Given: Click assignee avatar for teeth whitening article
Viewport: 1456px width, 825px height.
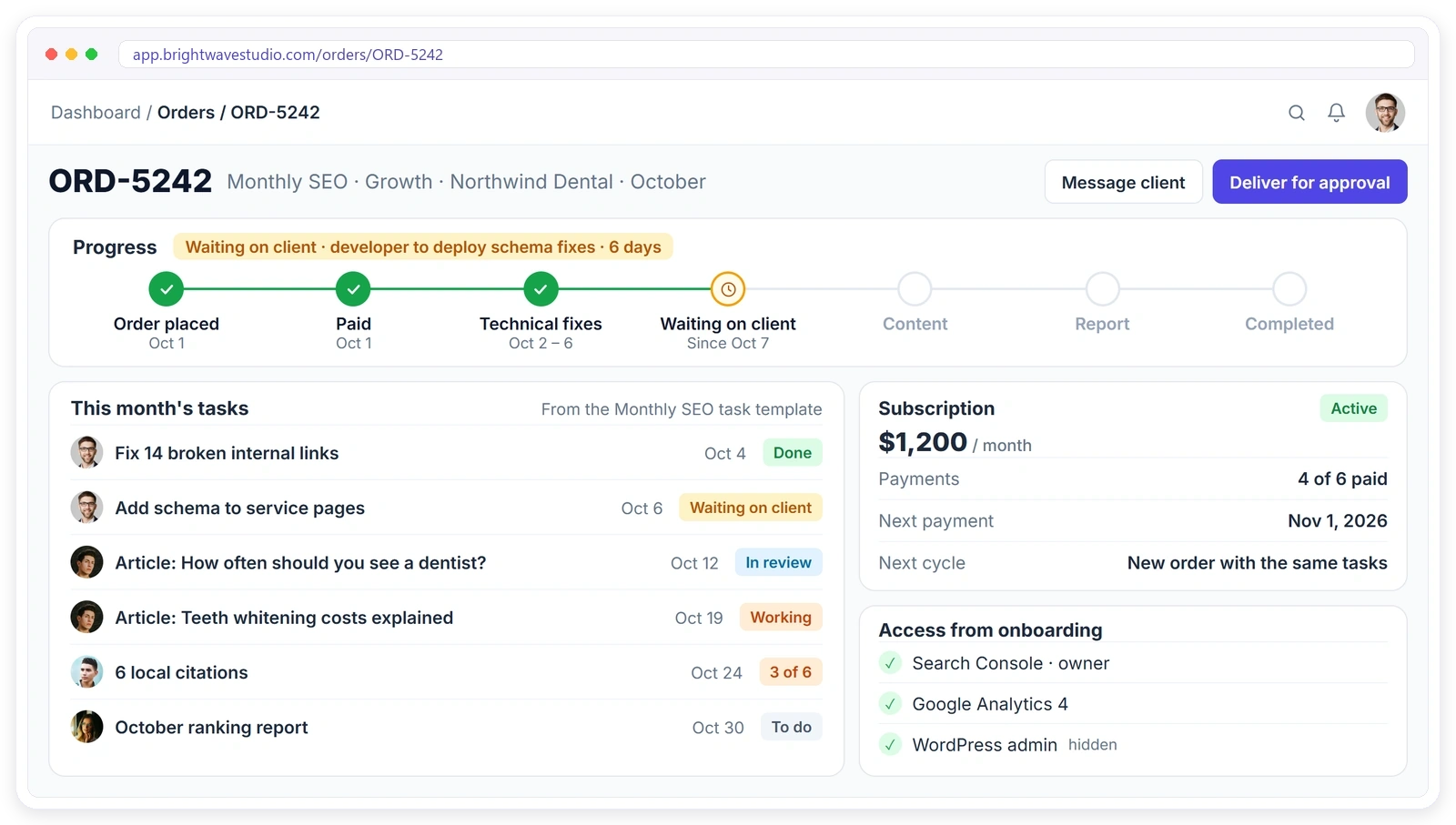Looking at the screenshot, I should [x=86, y=618].
